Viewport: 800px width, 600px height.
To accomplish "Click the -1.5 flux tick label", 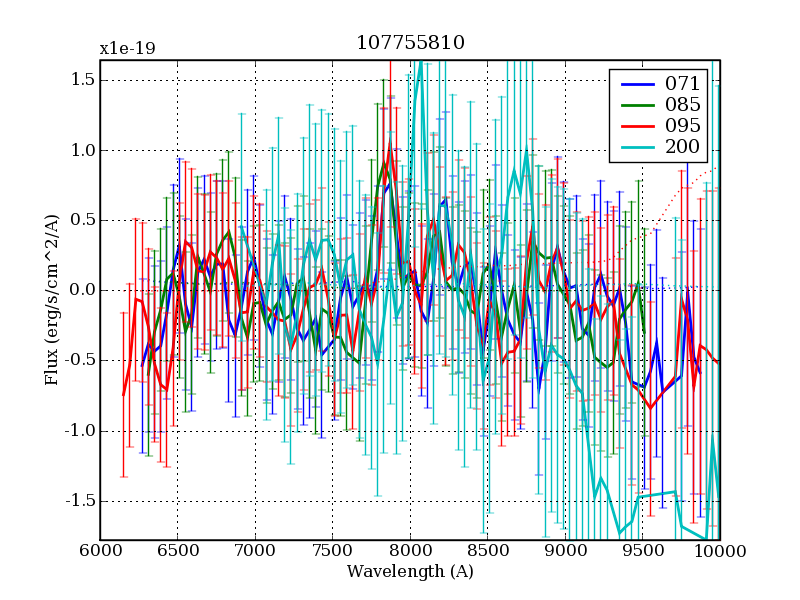I will pos(76,501).
